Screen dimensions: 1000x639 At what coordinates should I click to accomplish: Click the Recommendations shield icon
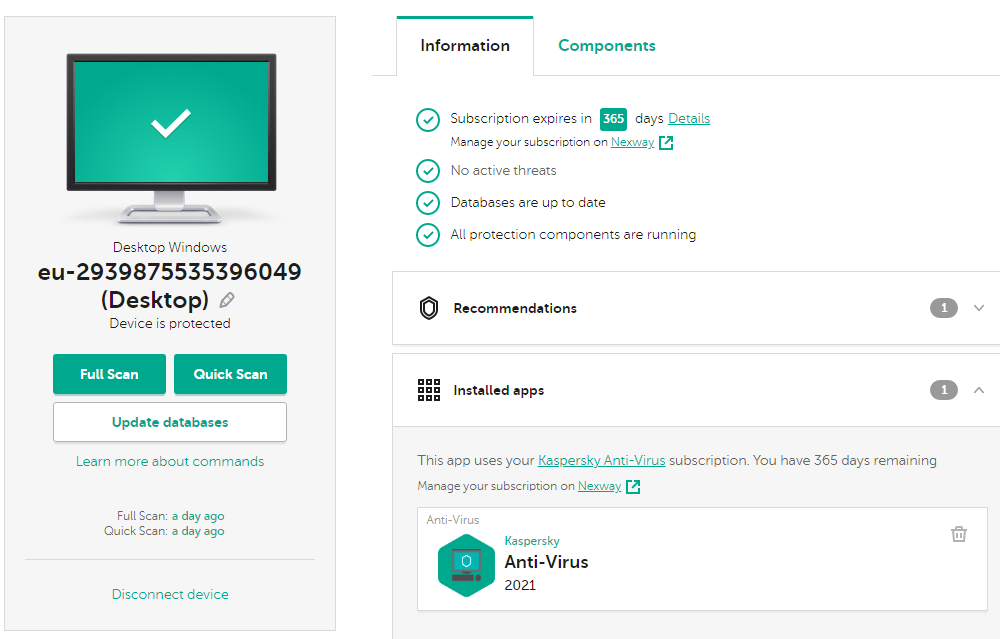pos(429,308)
